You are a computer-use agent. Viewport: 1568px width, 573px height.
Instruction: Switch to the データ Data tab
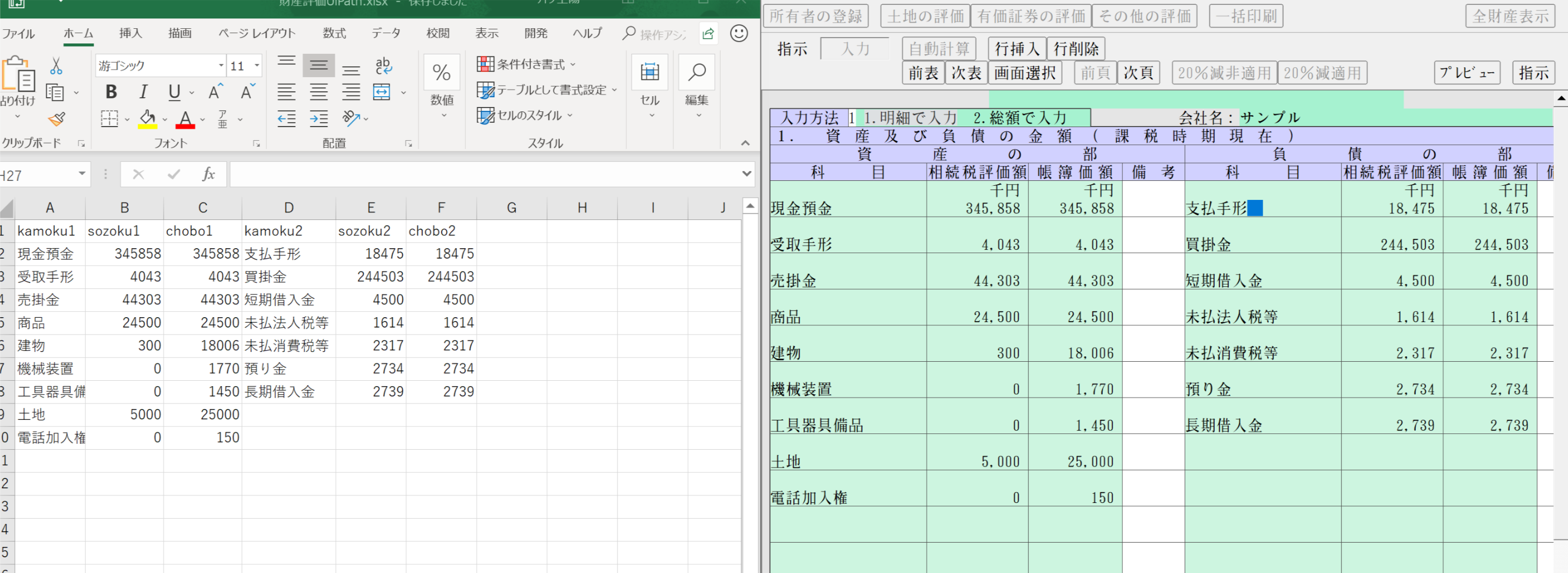pyautogui.click(x=386, y=33)
